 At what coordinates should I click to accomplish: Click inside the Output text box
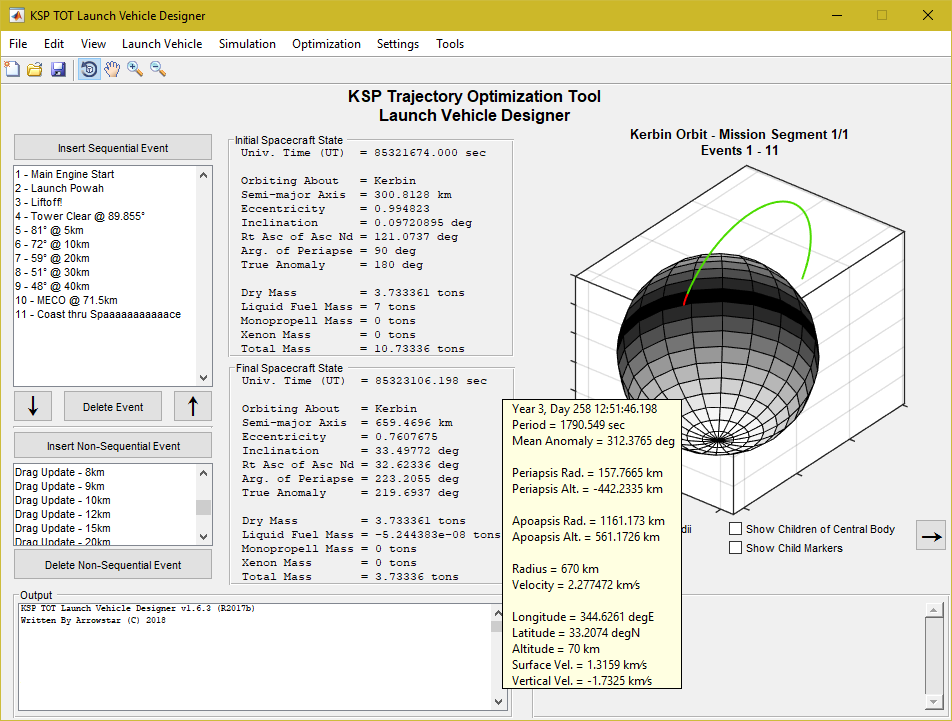(255, 657)
